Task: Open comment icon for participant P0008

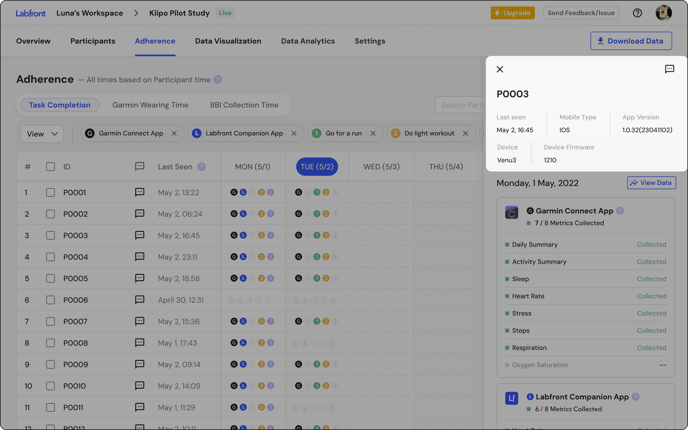Action: coord(140,343)
